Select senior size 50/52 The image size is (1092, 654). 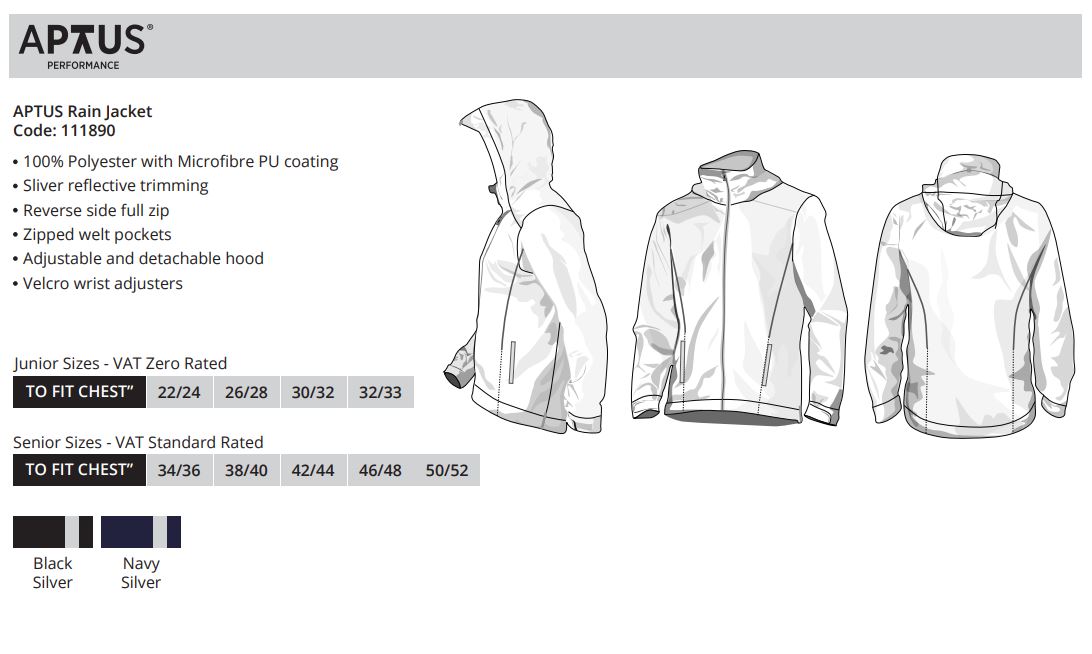(447, 470)
